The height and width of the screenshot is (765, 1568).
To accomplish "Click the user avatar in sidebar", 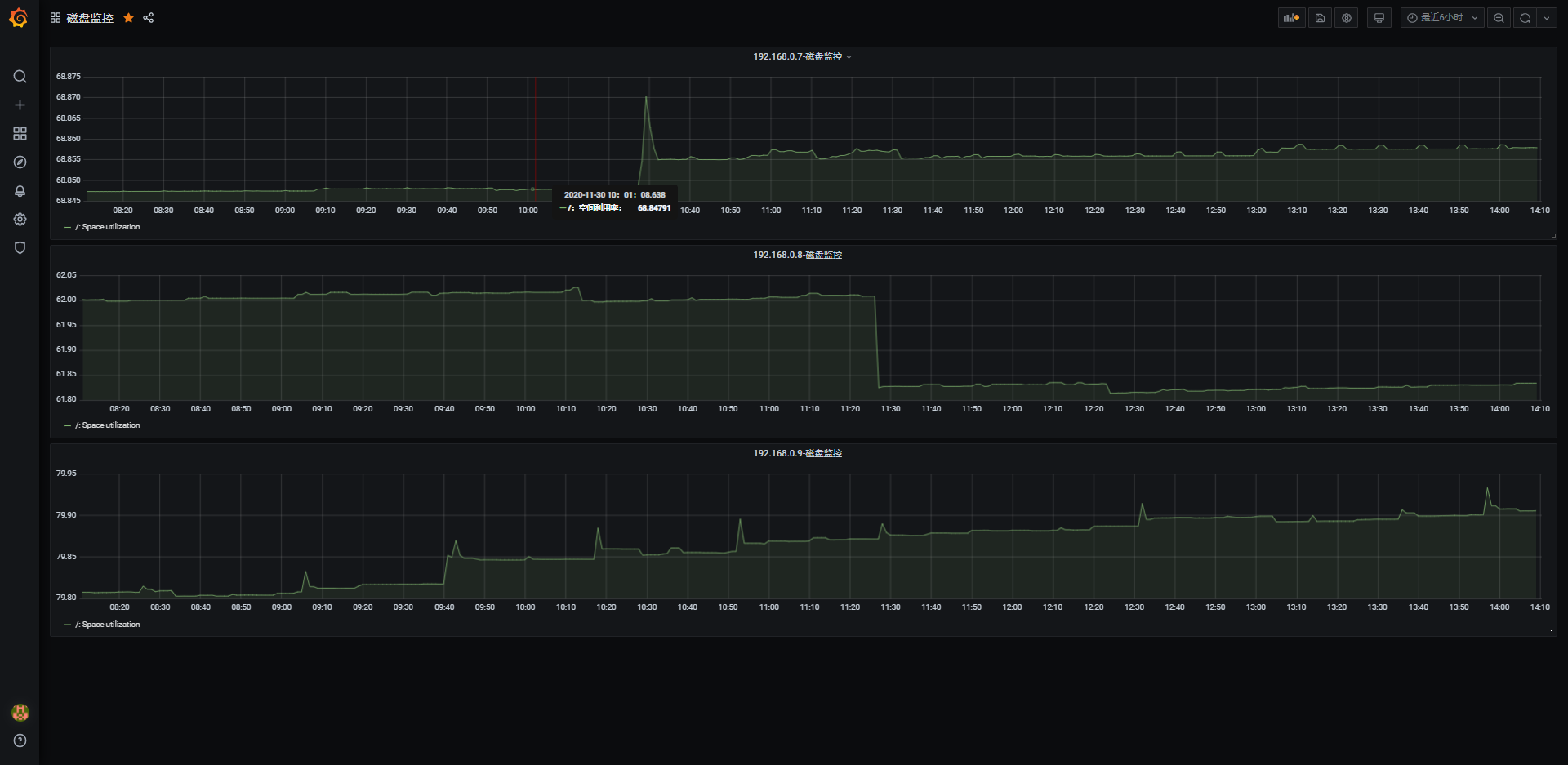I will click(20, 713).
